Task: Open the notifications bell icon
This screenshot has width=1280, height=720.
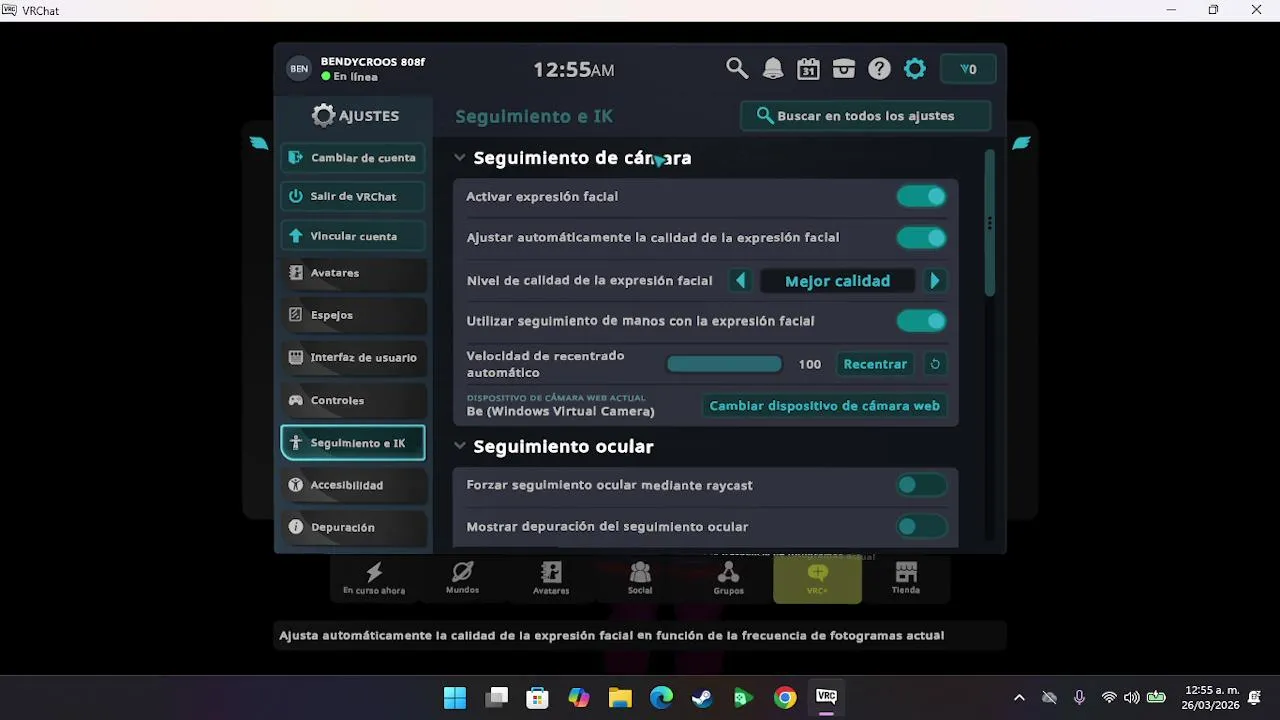Action: (x=773, y=69)
